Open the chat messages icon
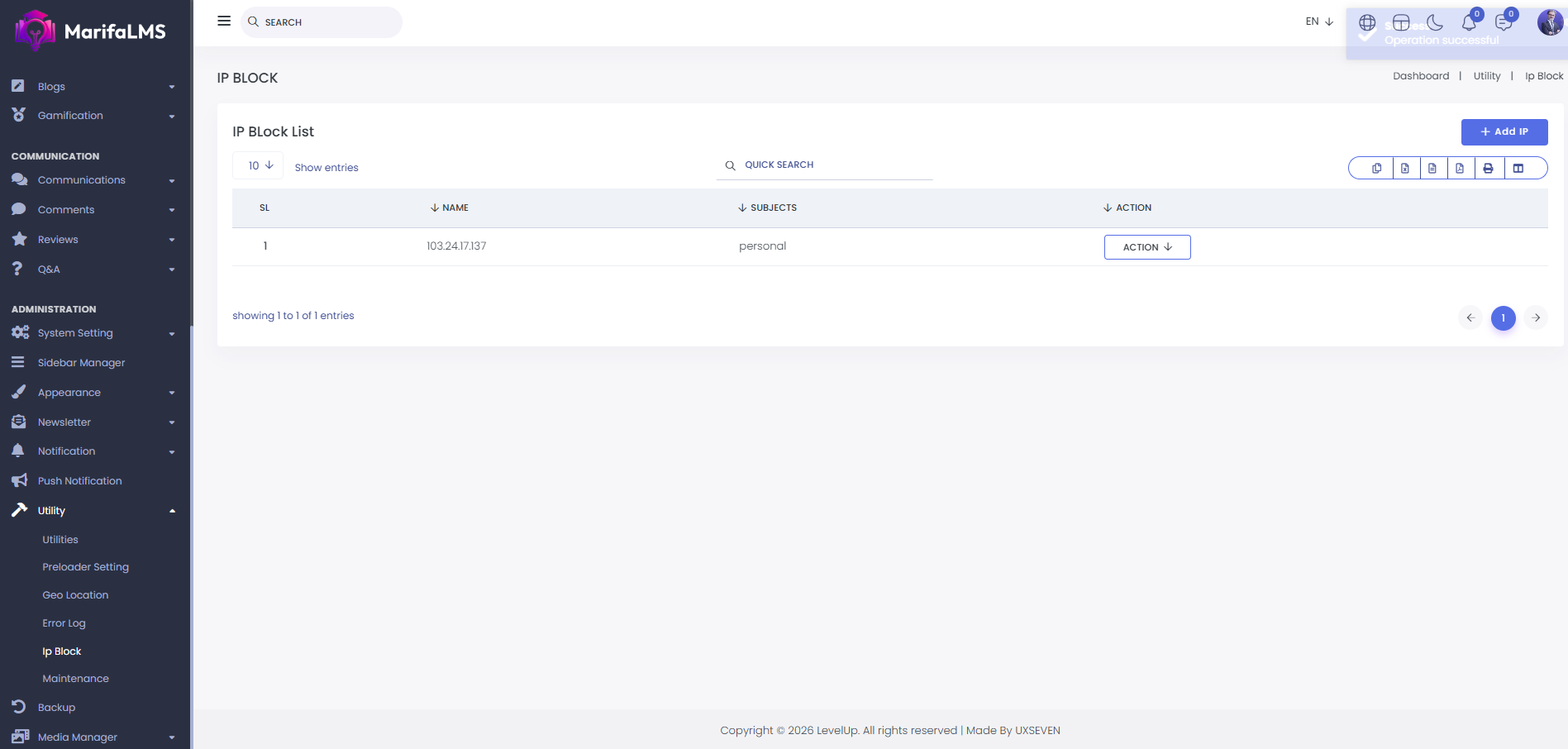1568x749 pixels. 1504,22
